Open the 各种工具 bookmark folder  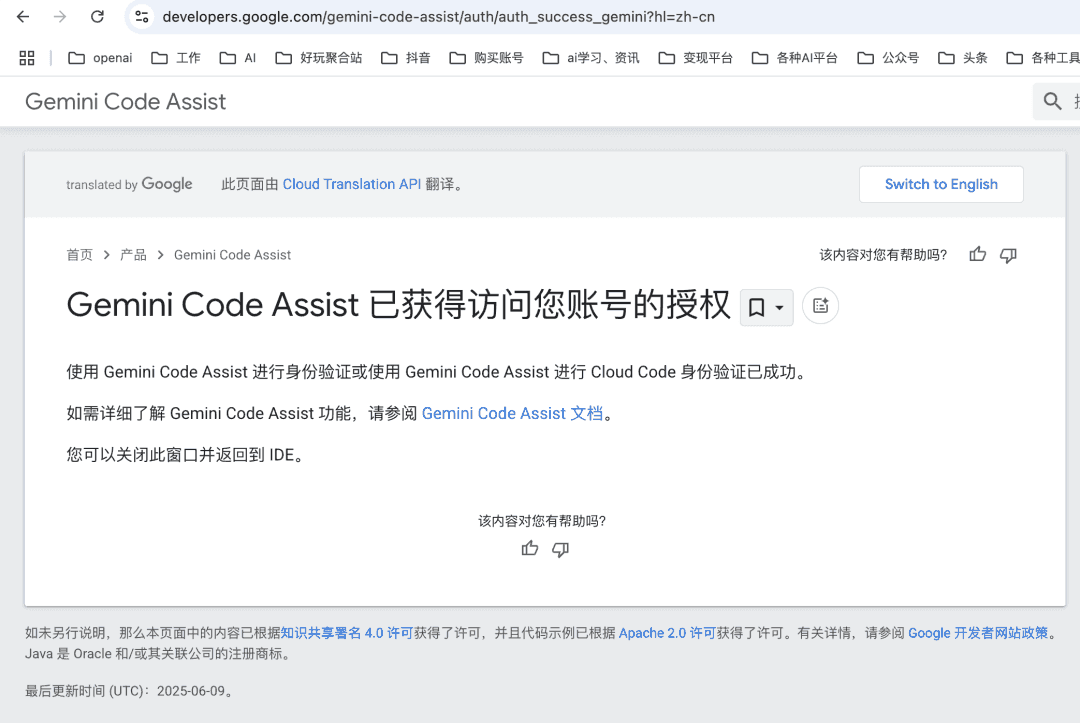tap(1043, 58)
